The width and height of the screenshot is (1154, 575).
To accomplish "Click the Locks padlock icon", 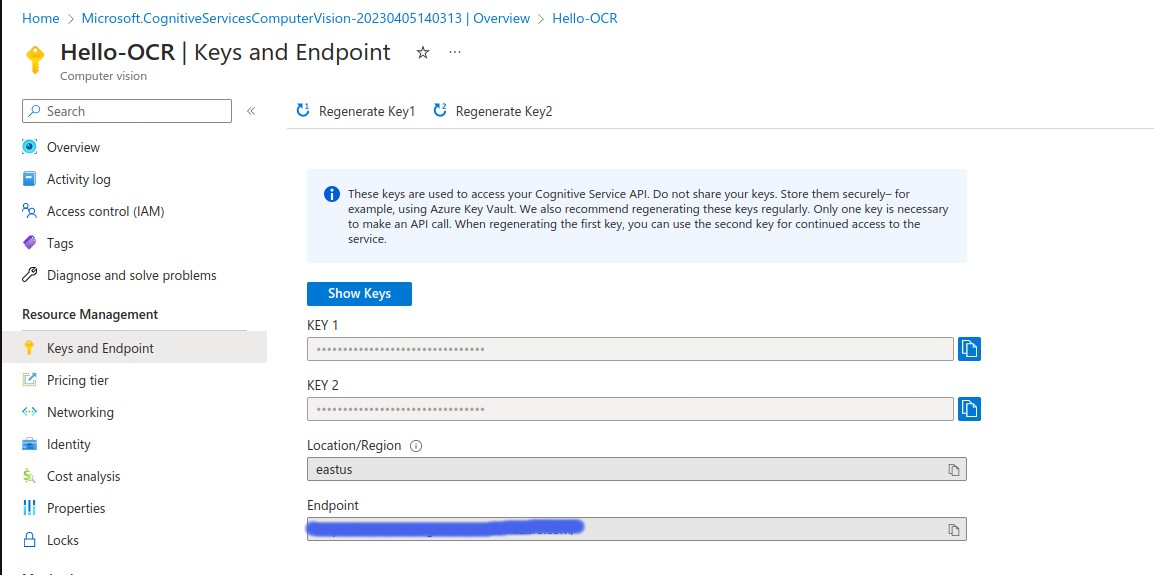I will point(29,540).
